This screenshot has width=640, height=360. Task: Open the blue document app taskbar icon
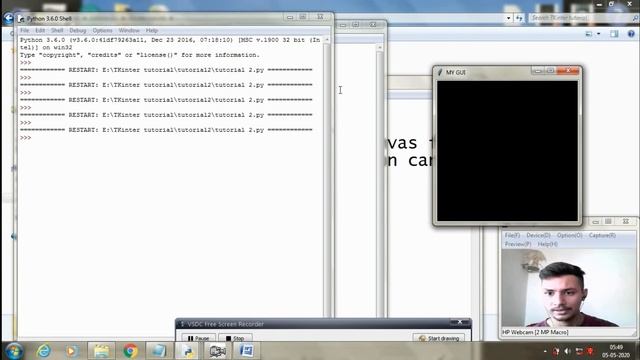[246, 351]
